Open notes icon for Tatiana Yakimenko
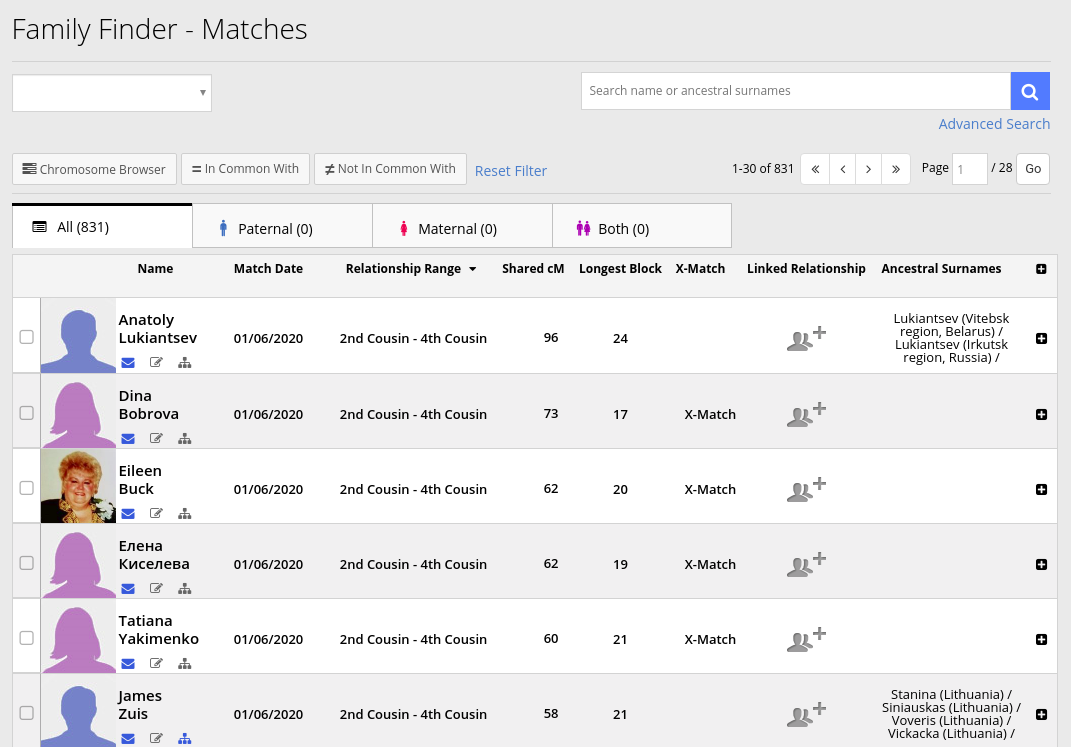Screen dimensions: 1071x747 (156, 664)
